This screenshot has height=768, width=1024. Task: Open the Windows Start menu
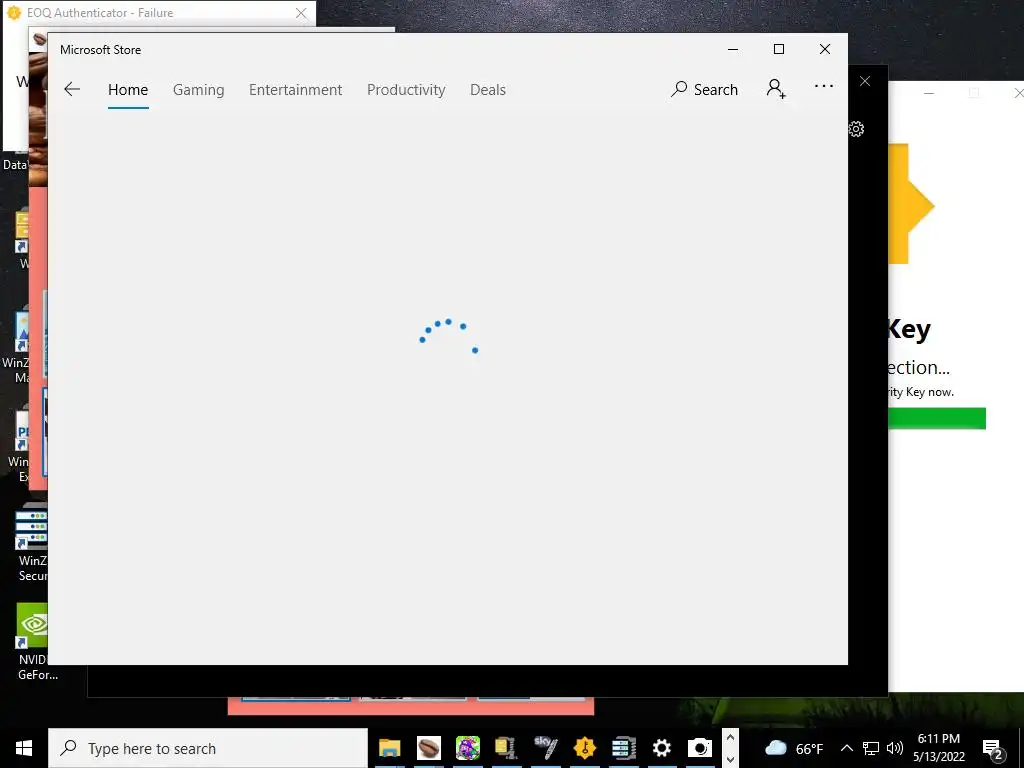pyautogui.click(x=24, y=748)
